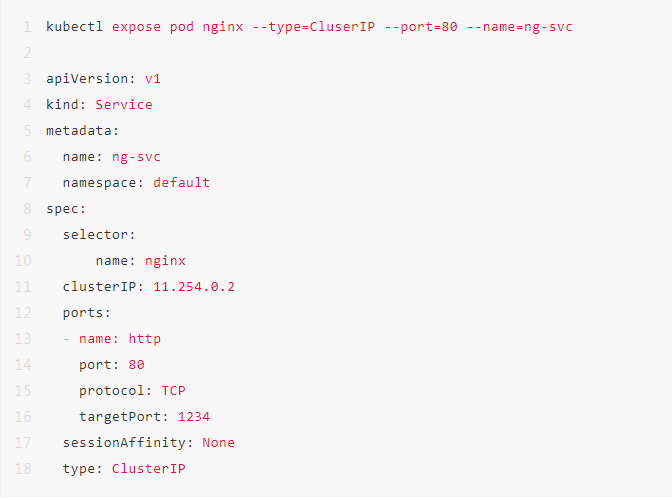Click the 'ClusterIP' value on the type line
Screen dimensions: 672x498
(x=149, y=468)
